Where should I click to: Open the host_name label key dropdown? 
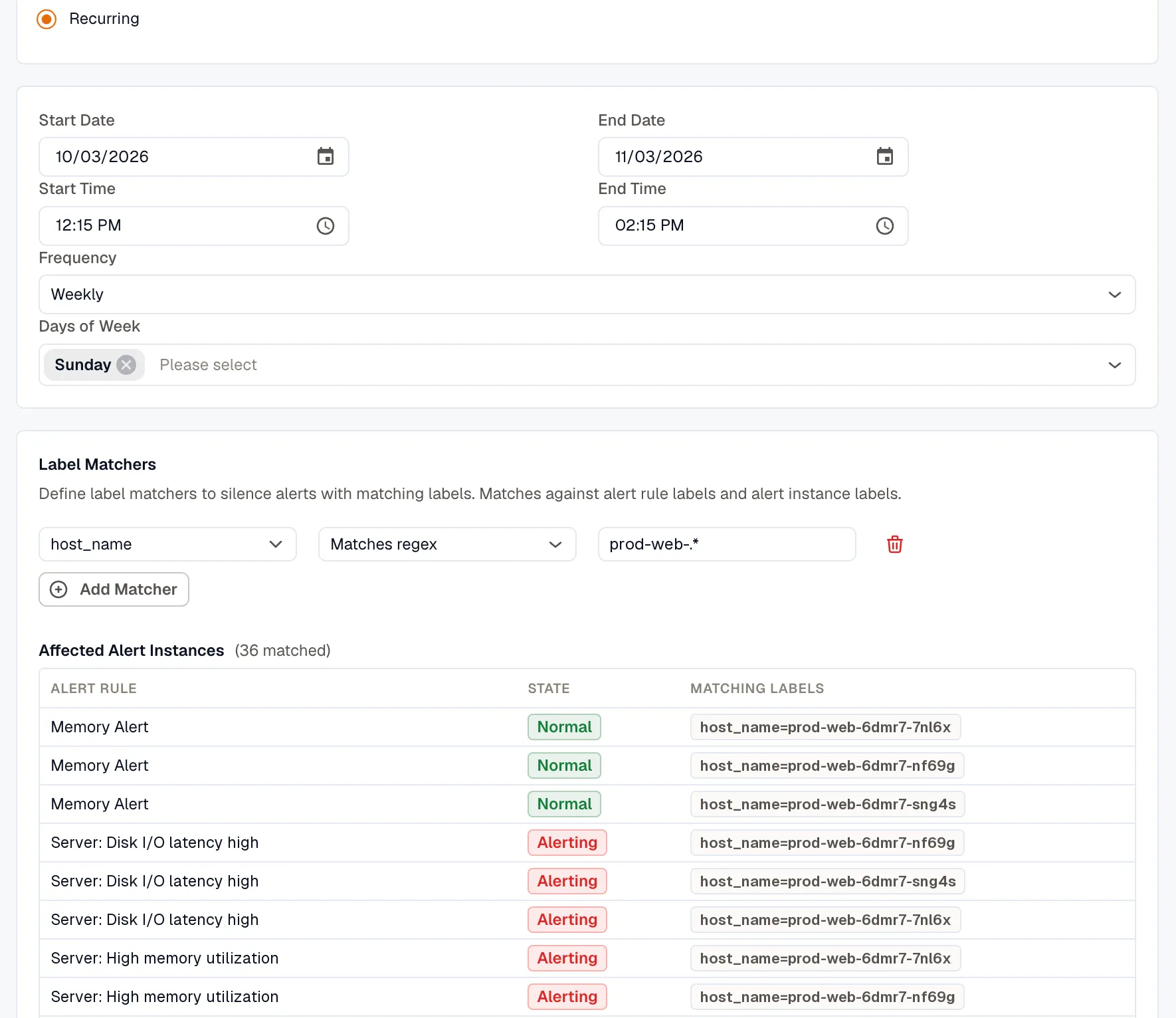click(x=167, y=544)
